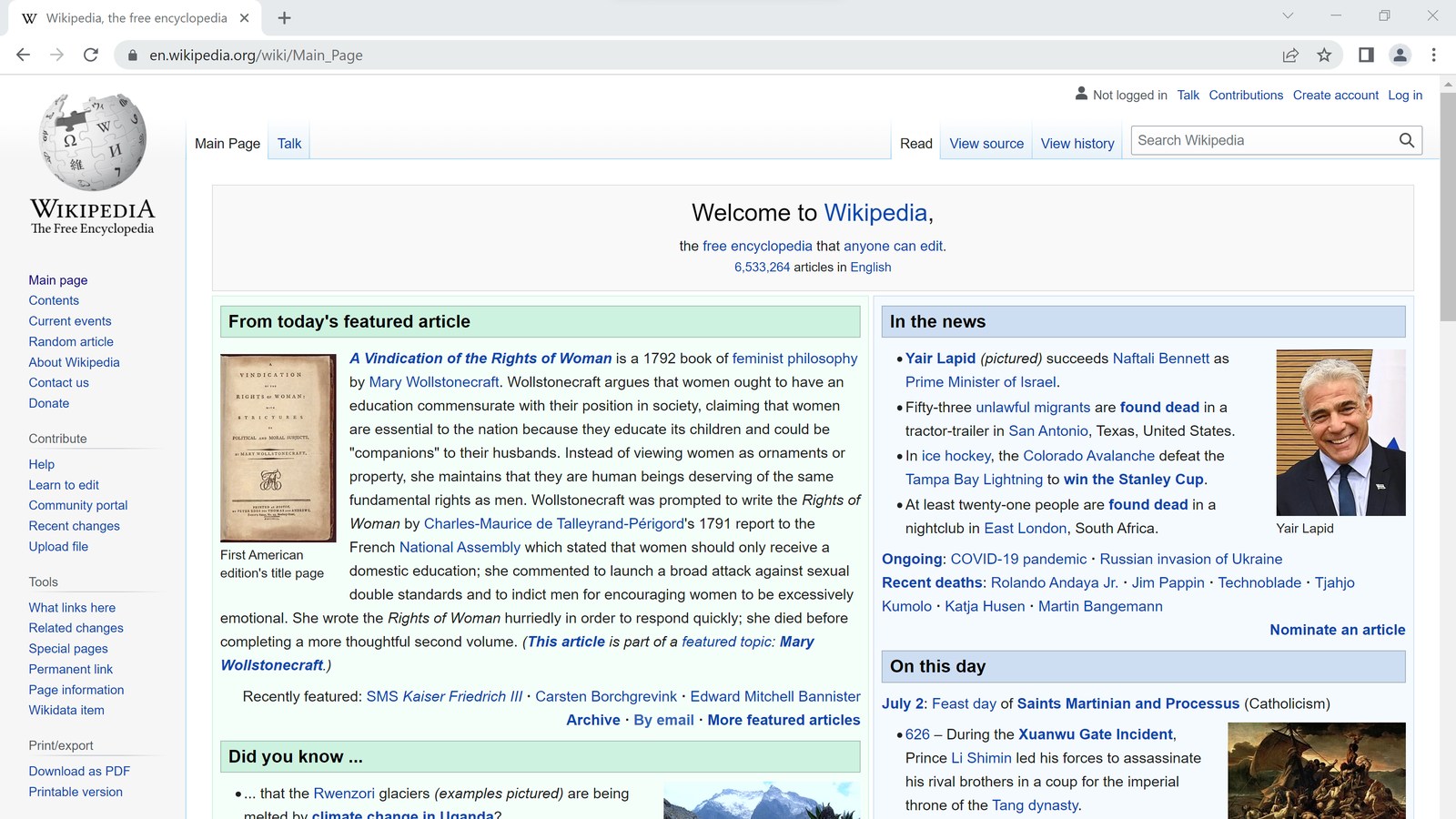Reload the Wikipedia page
The image size is (1456, 819).
pos(91,56)
